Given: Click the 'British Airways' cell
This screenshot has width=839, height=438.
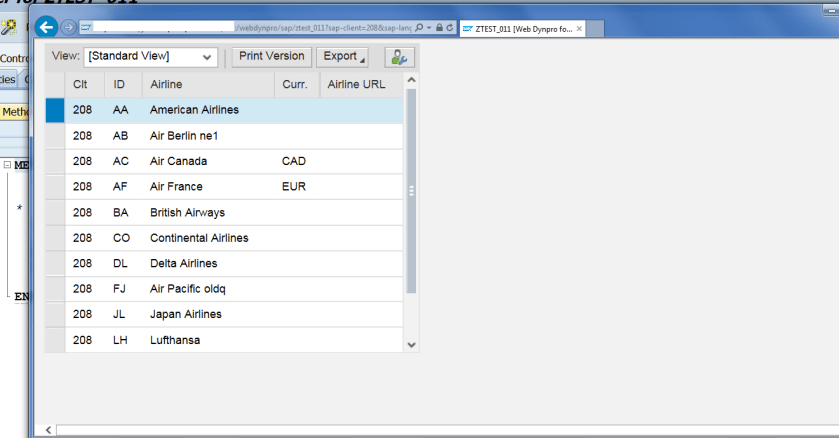Looking at the screenshot, I should [209, 212].
